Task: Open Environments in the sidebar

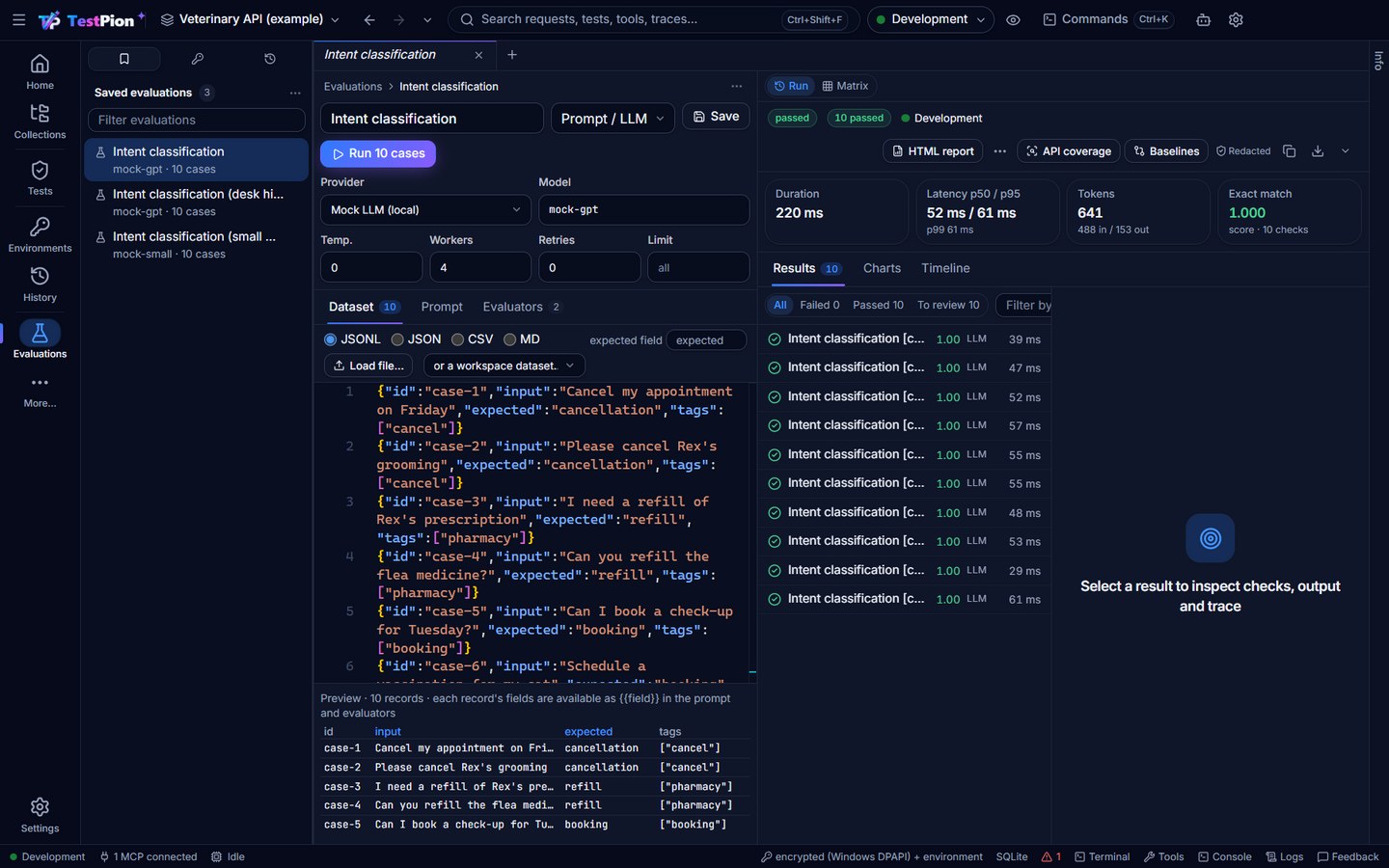Action: [x=40, y=235]
